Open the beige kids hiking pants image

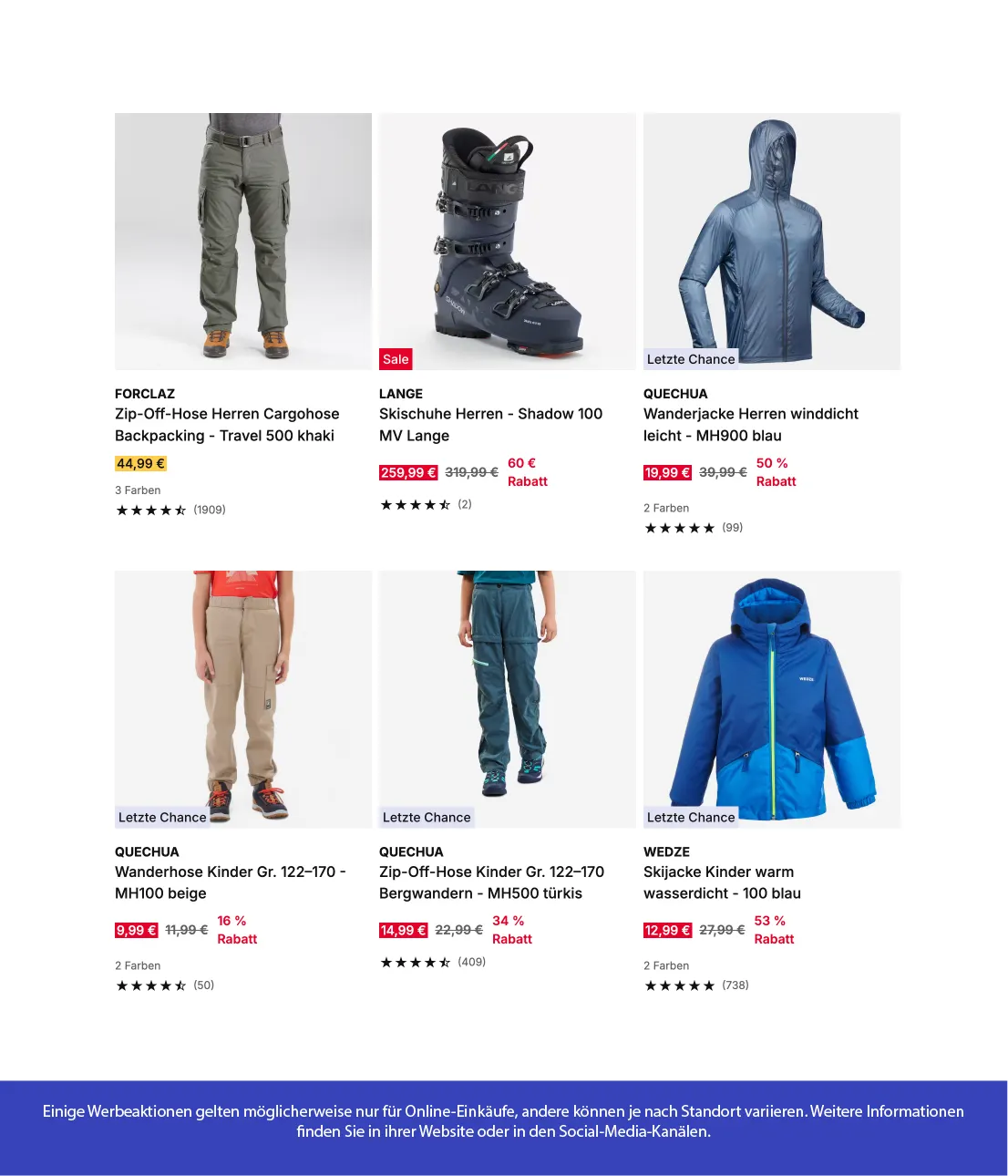(x=243, y=699)
